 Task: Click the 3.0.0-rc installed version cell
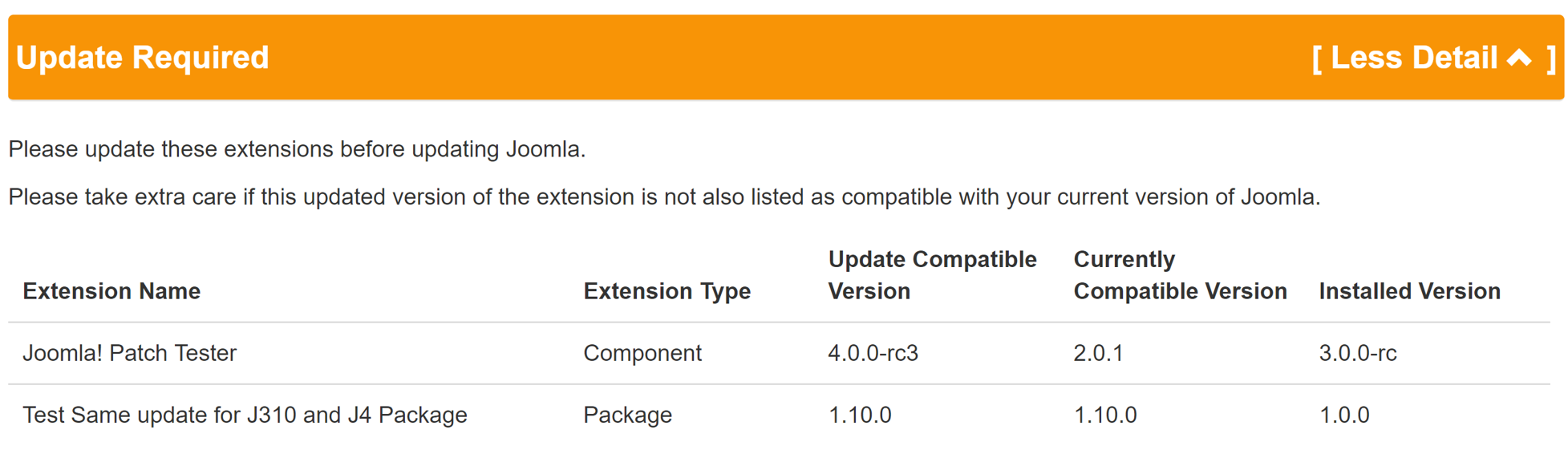(x=1357, y=353)
